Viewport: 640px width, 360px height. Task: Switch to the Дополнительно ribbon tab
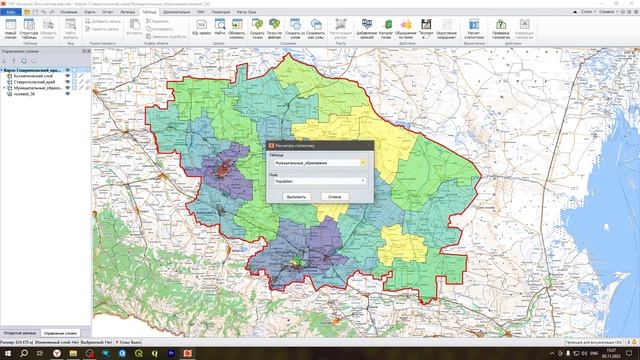(177, 12)
